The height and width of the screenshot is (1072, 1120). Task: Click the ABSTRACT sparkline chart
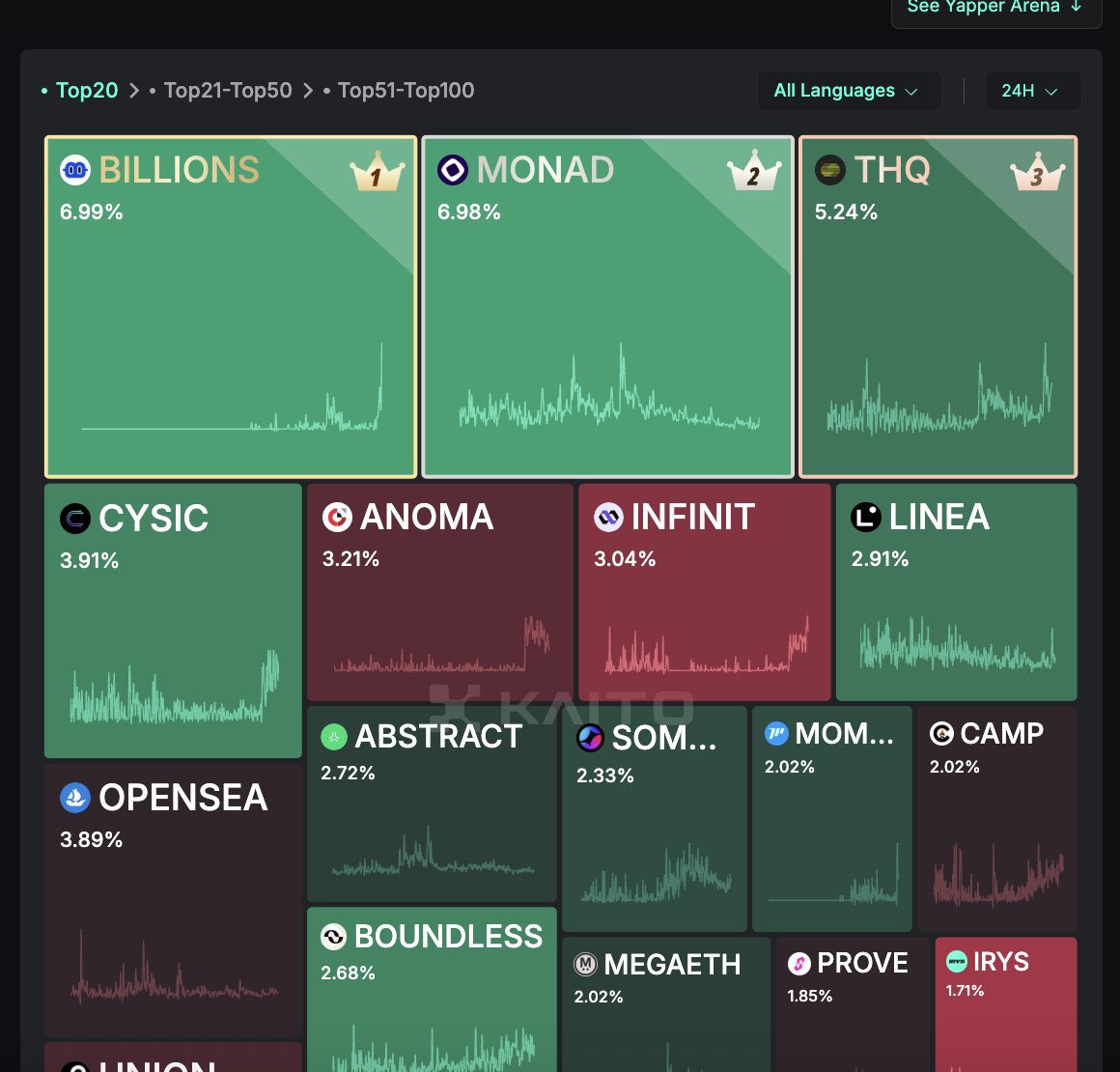(433, 851)
